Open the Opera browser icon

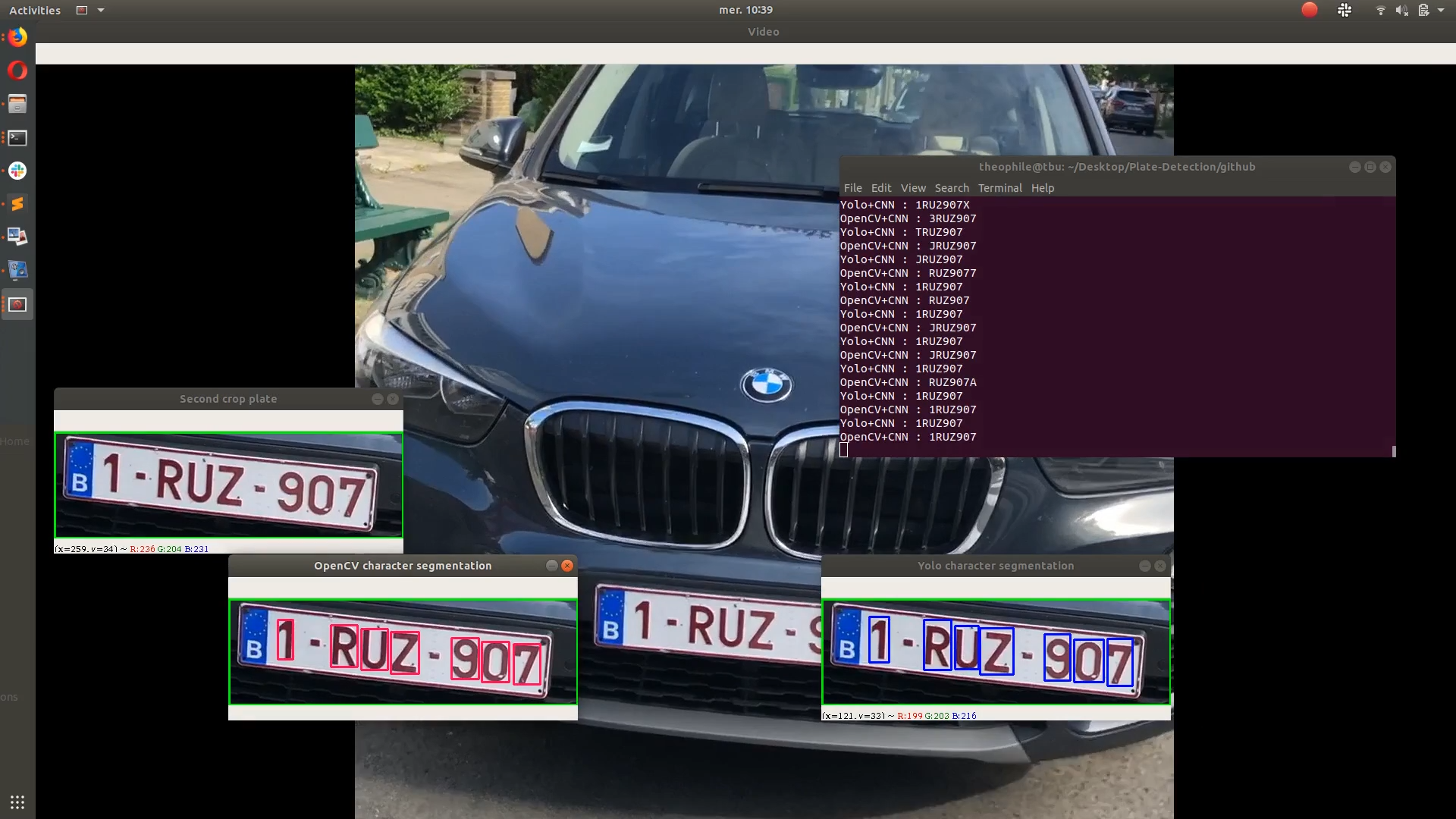pos(17,71)
